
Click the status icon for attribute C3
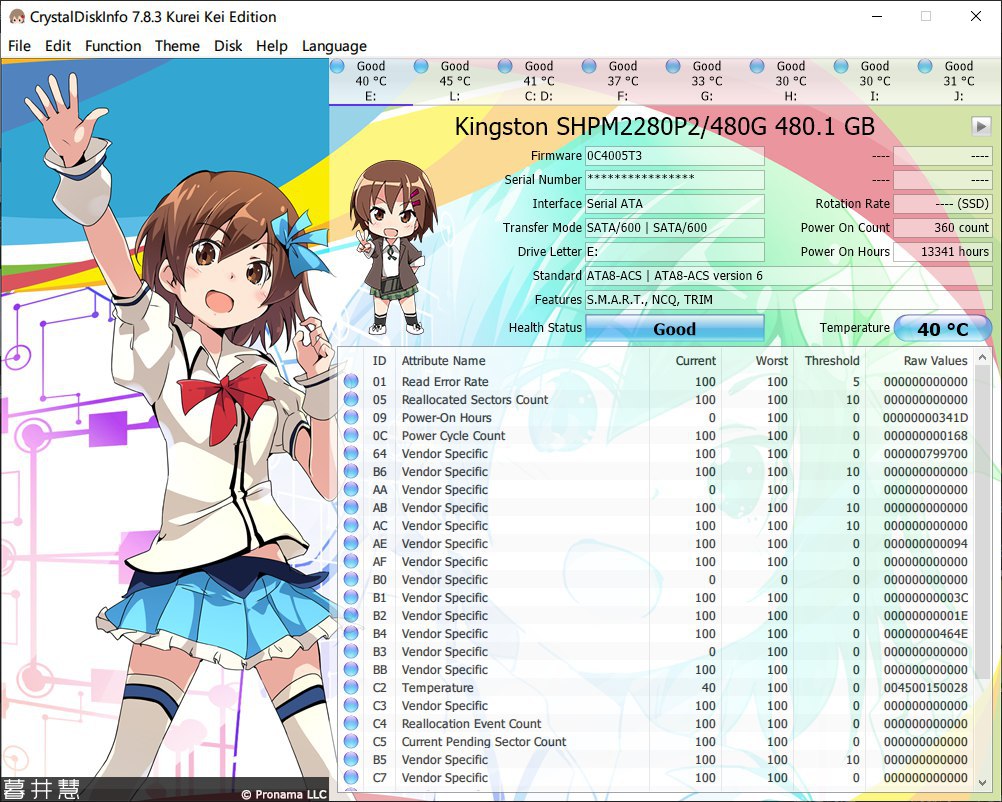351,706
